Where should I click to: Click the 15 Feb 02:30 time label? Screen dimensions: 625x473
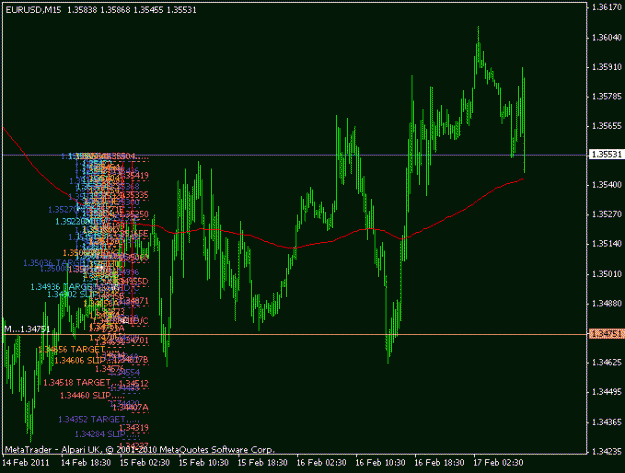[x=145, y=463]
